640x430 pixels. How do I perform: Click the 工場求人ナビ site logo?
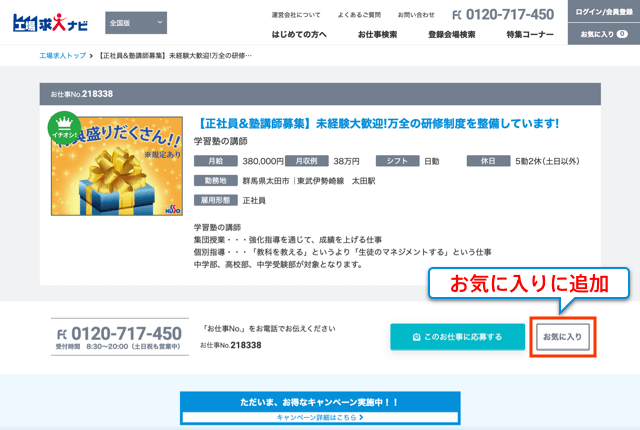pos(50,22)
